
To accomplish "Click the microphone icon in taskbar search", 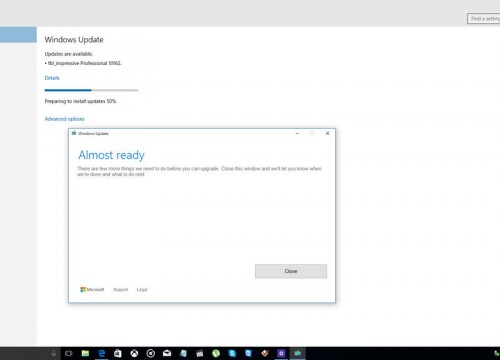I will click(53, 353).
